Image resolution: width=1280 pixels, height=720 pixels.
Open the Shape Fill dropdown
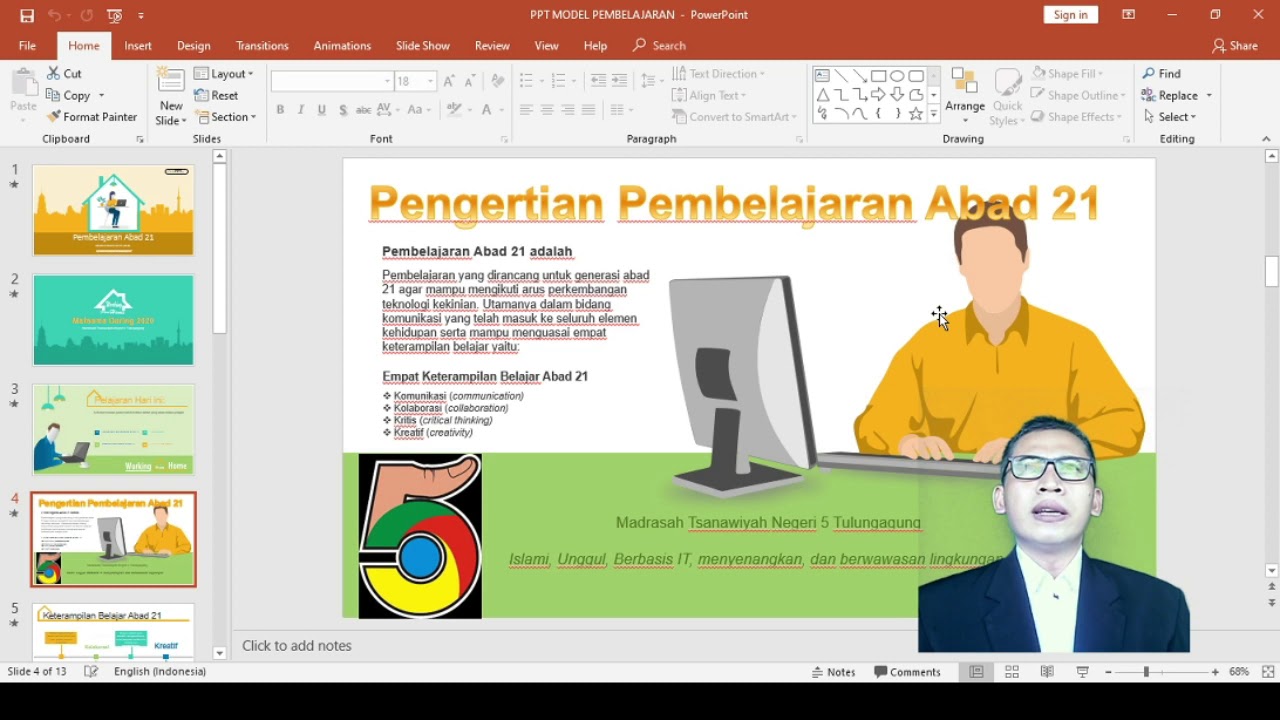point(1068,73)
